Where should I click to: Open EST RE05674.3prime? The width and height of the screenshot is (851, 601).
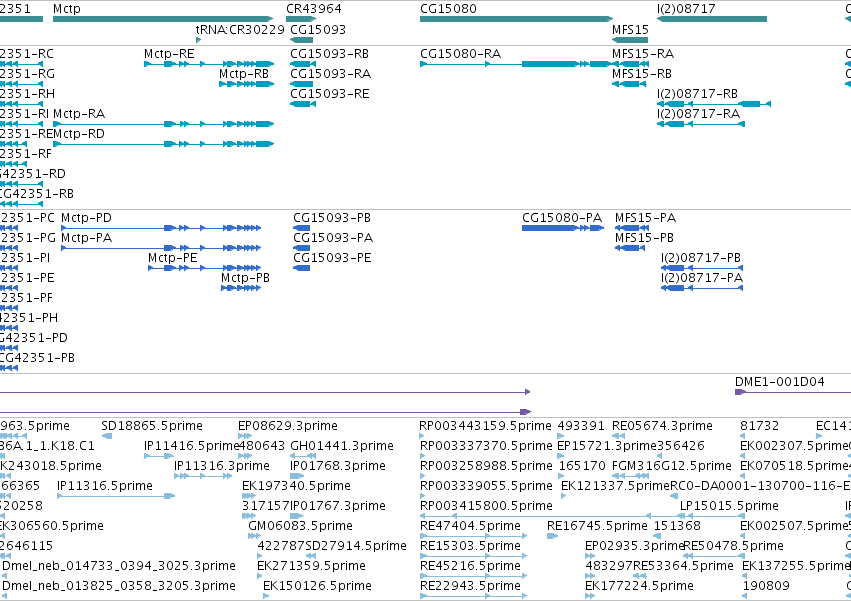point(662,426)
